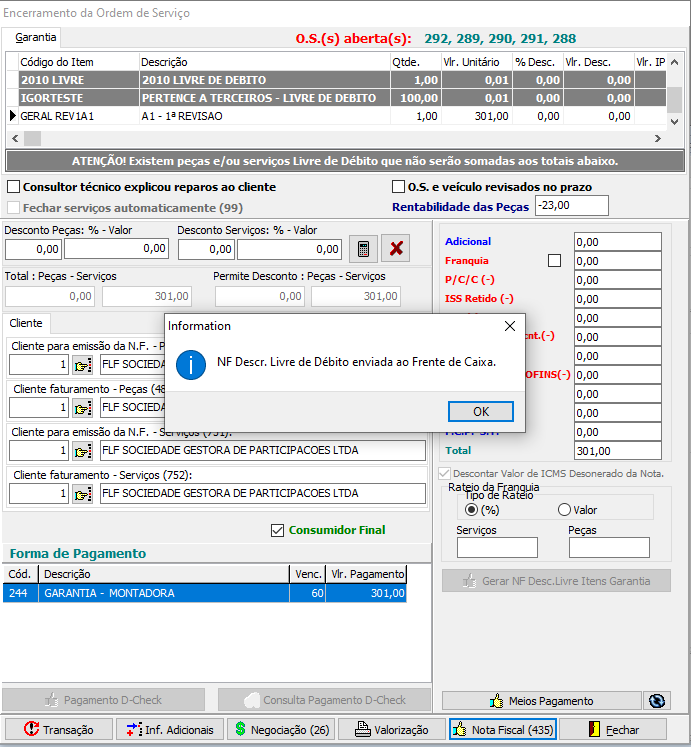This screenshot has height=747, width=691.
Task: Click Nota Fiscal (435) button
Action: click(503, 729)
